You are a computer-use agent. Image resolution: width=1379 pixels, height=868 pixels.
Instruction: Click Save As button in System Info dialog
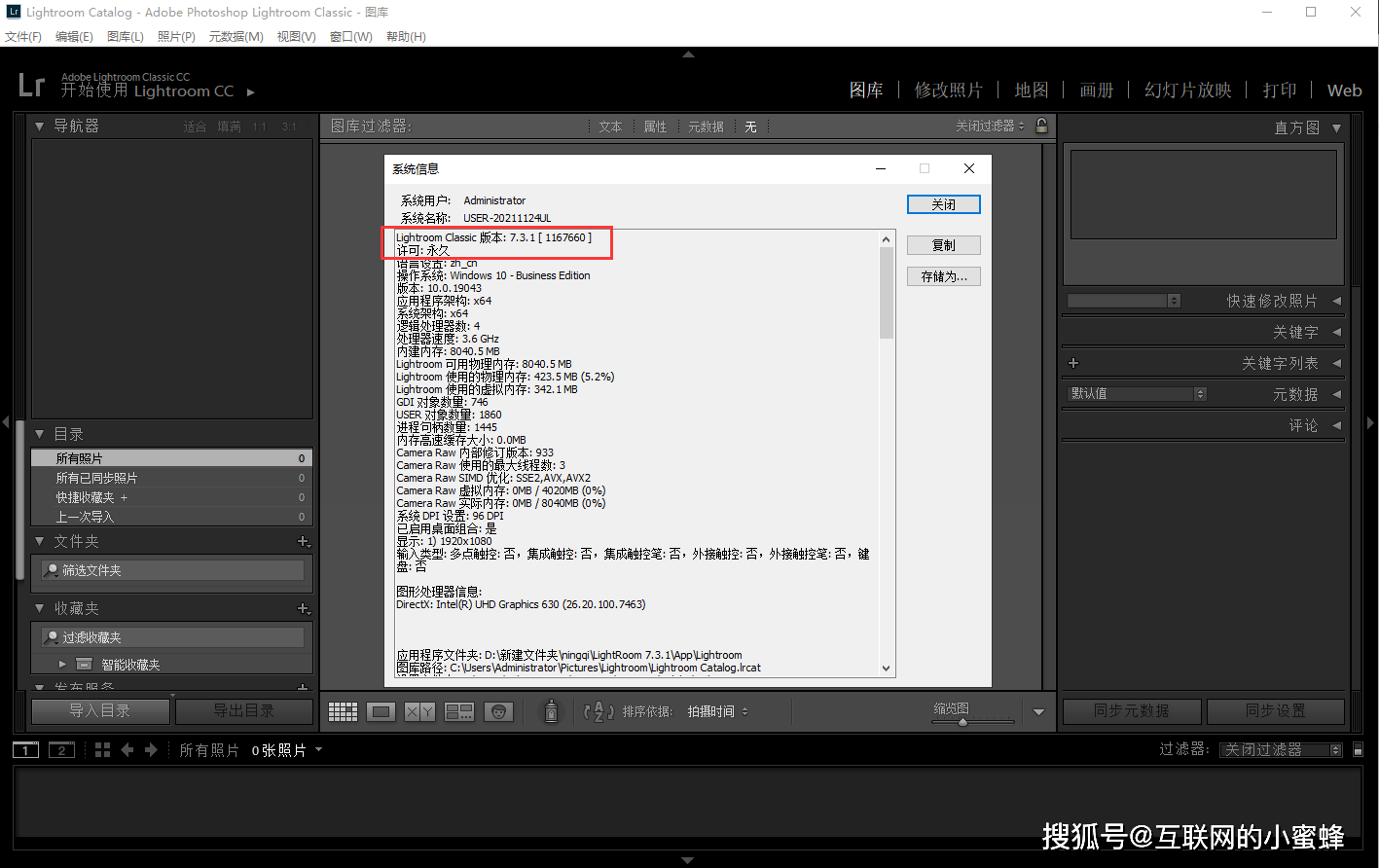pyautogui.click(x=943, y=276)
